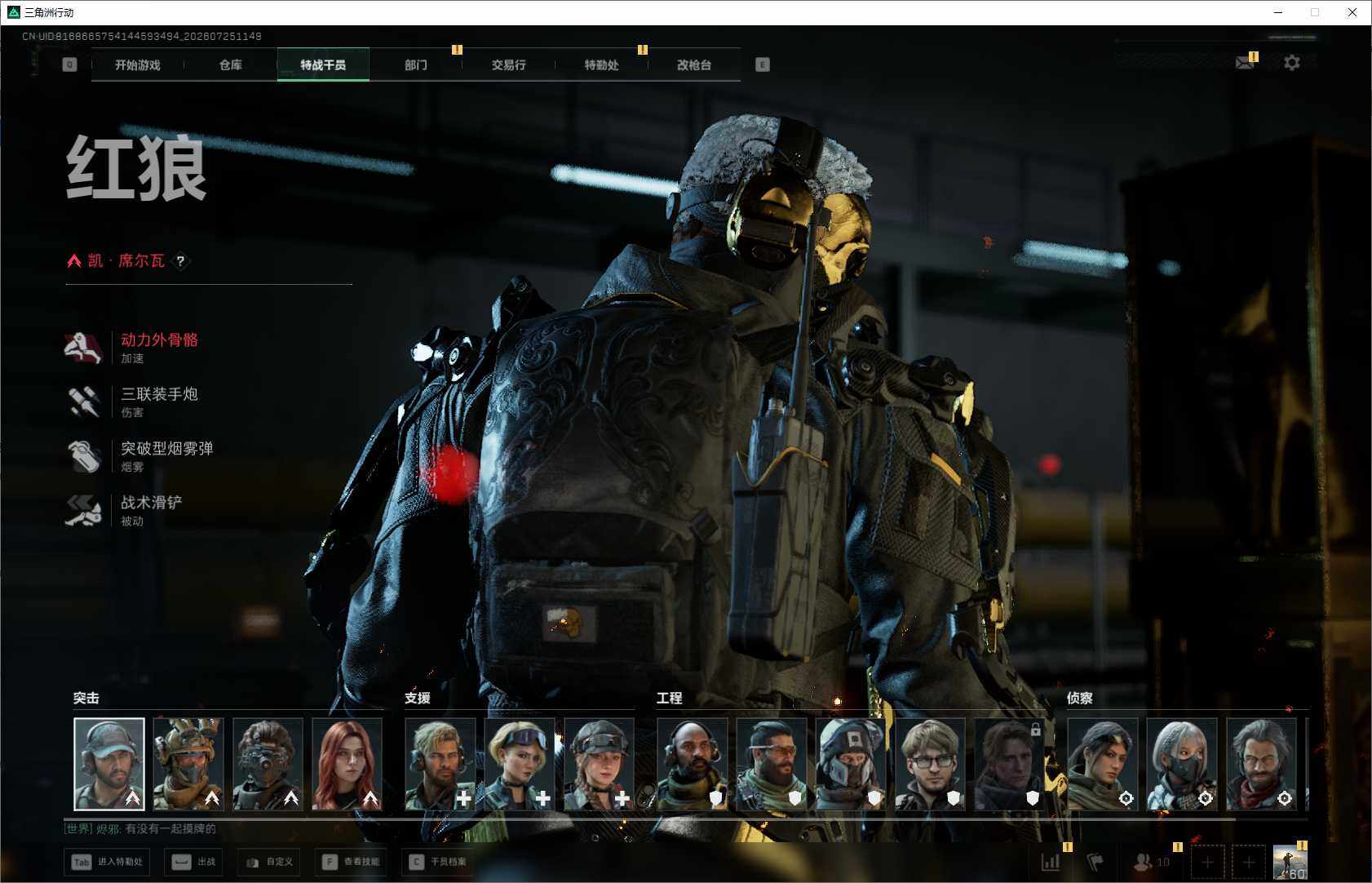Switch to the 仓库 tab
This screenshot has width=1372, height=883.
[231, 64]
